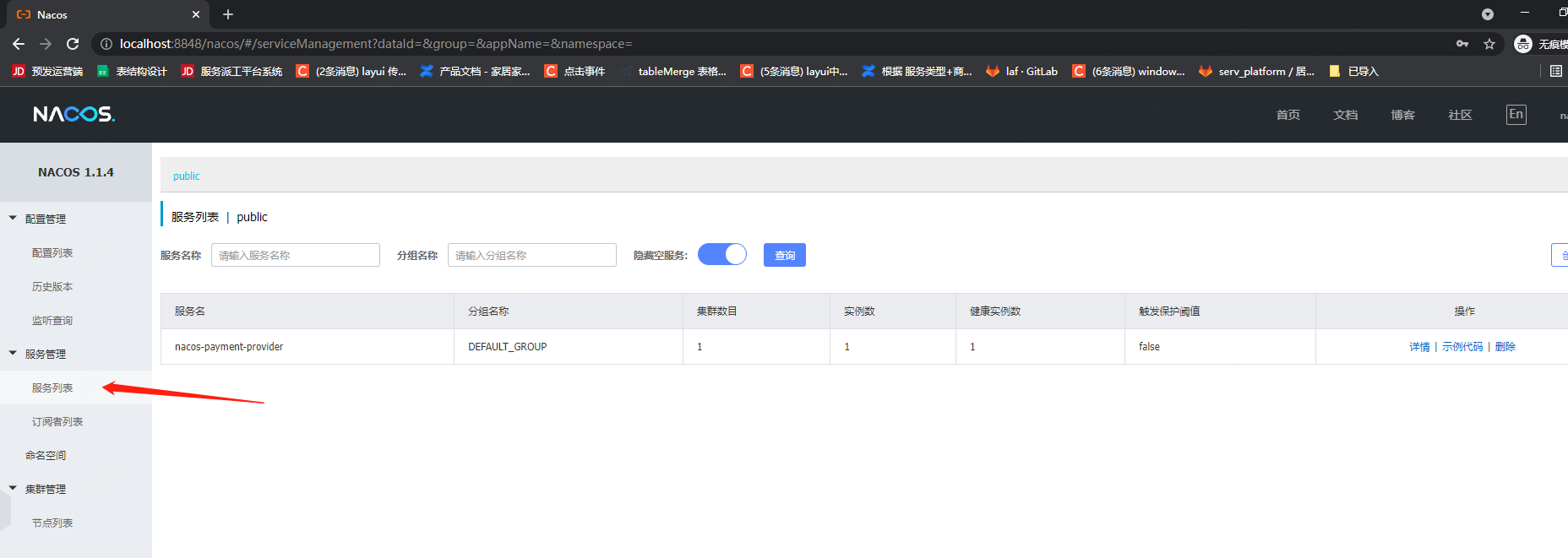Open a new browser tab

pyautogui.click(x=228, y=14)
